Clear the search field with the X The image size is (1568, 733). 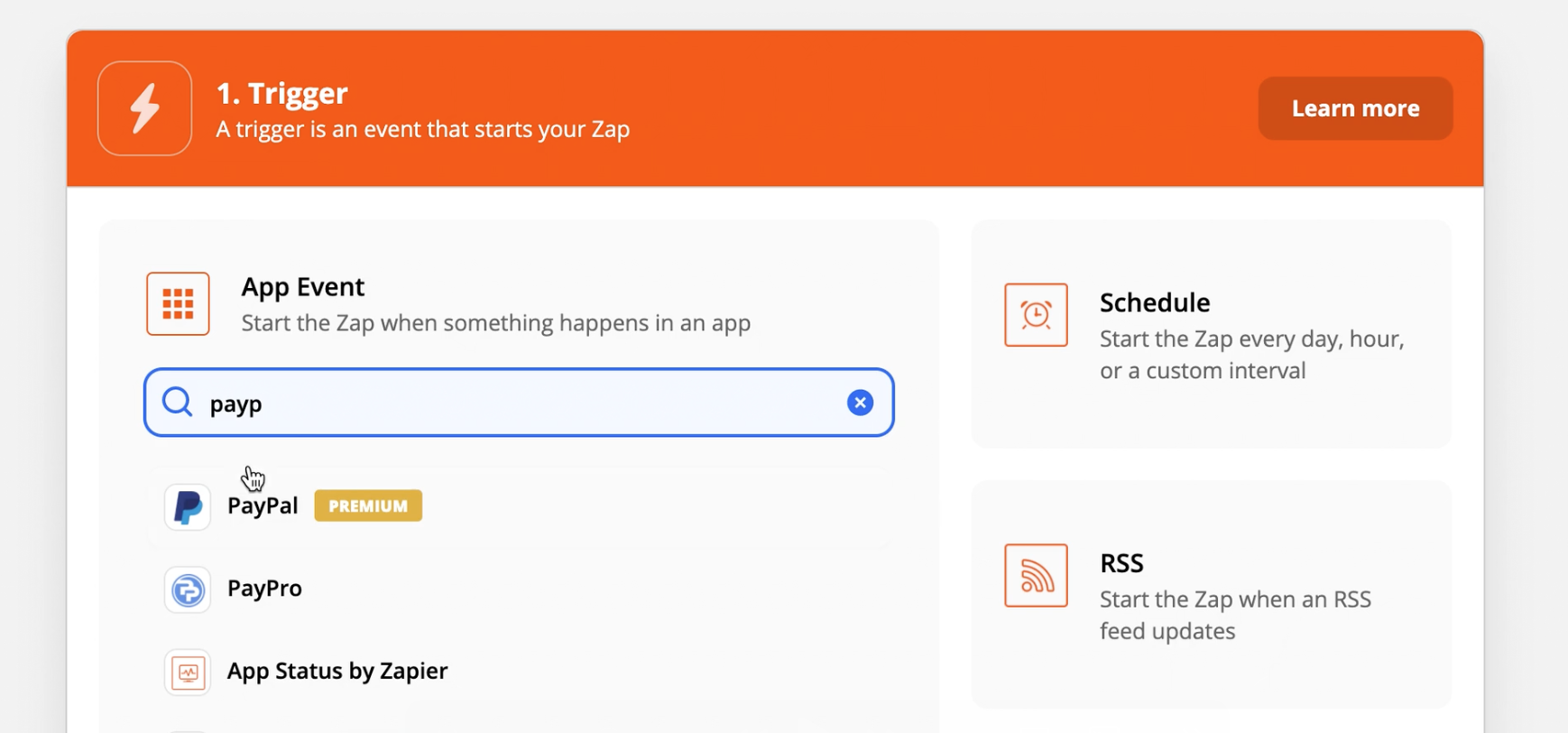click(x=860, y=403)
